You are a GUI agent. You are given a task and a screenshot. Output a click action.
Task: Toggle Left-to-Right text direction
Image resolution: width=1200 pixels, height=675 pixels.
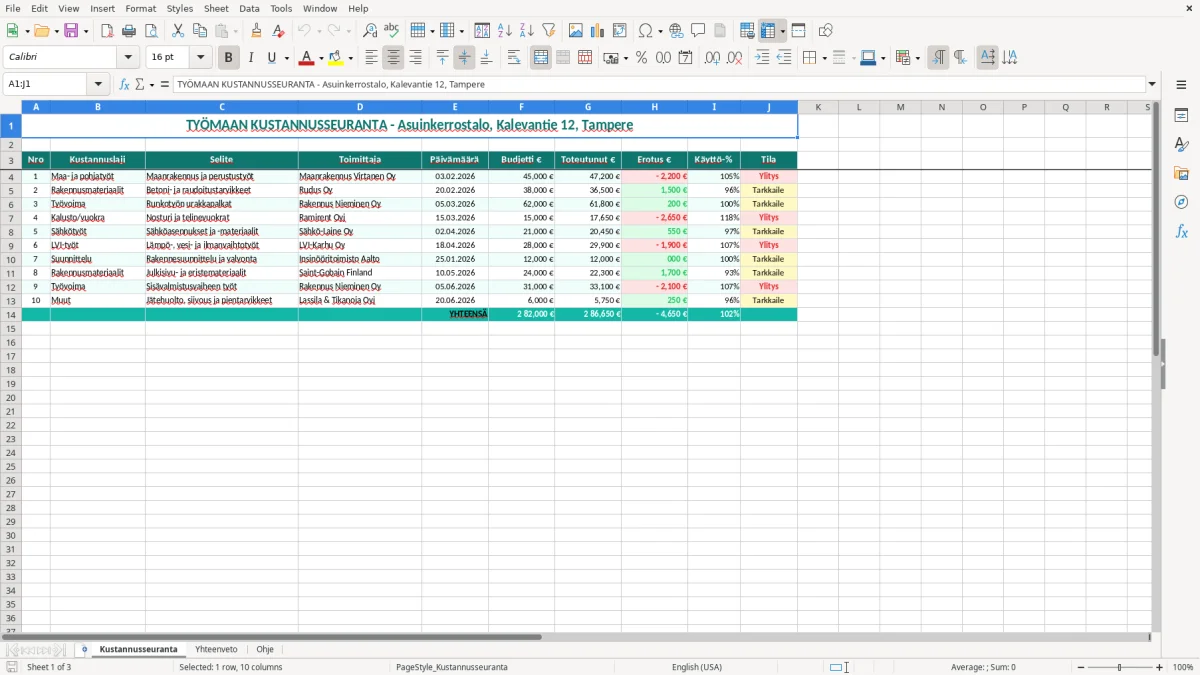pyautogui.click(x=938, y=58)
